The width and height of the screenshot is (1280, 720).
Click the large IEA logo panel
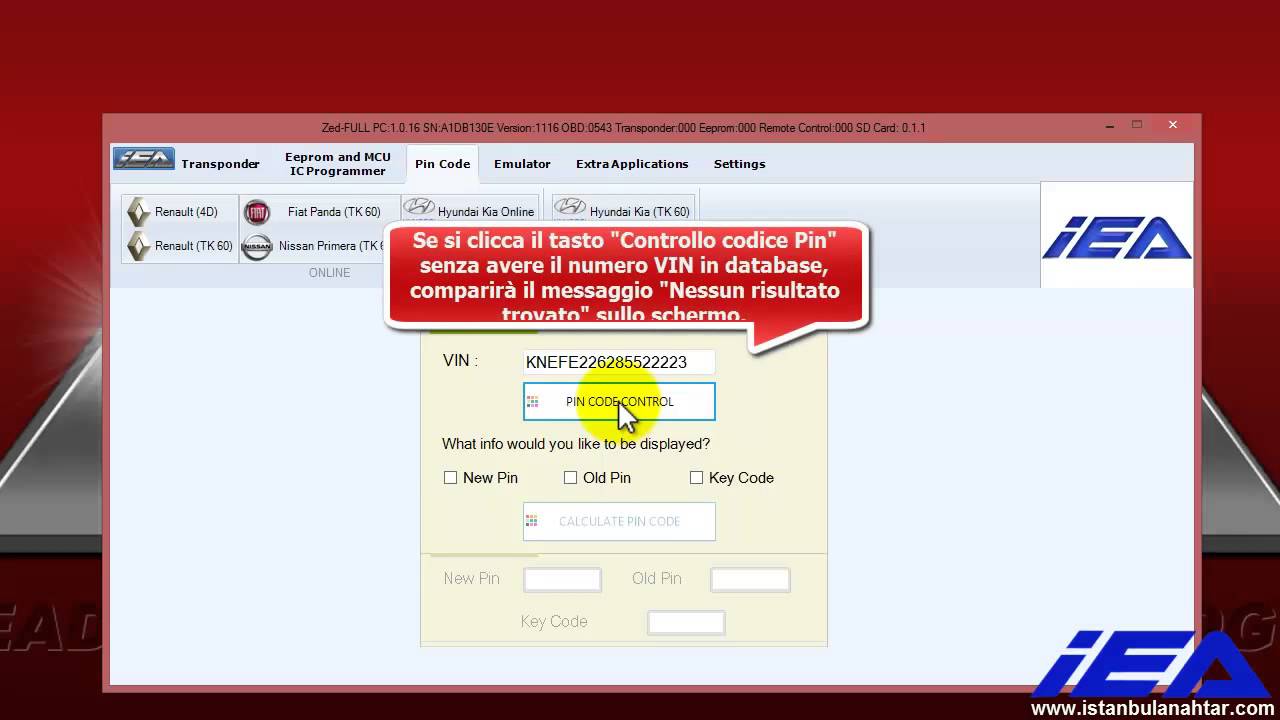(1117, 235)
